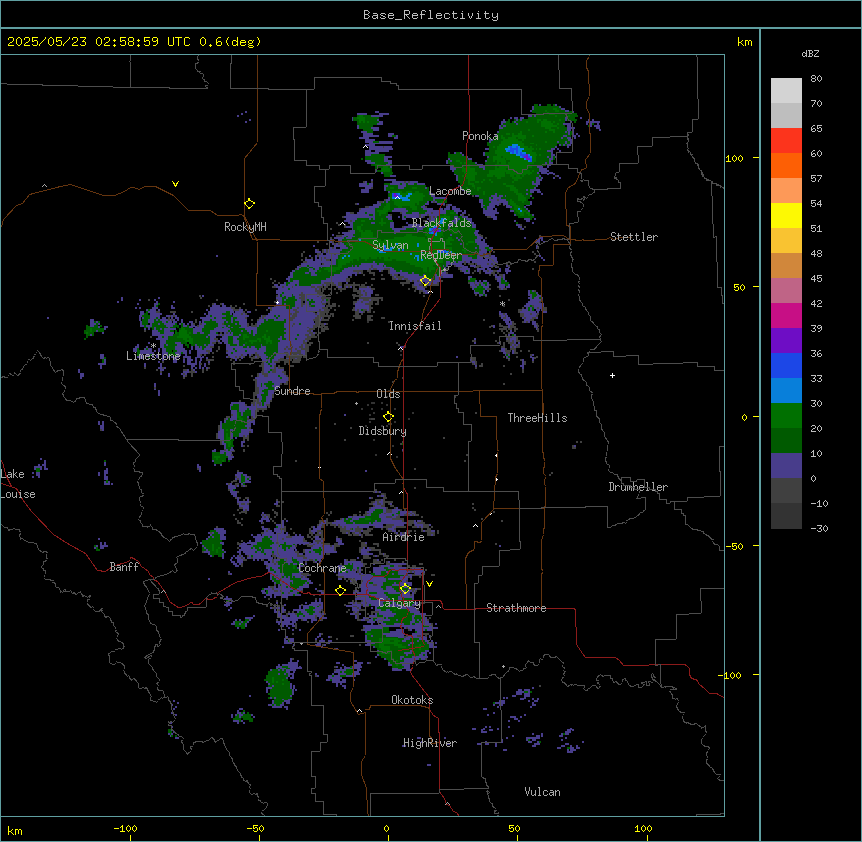Select the Limestone map label
The image size is (862, 842).
point(153,356)
